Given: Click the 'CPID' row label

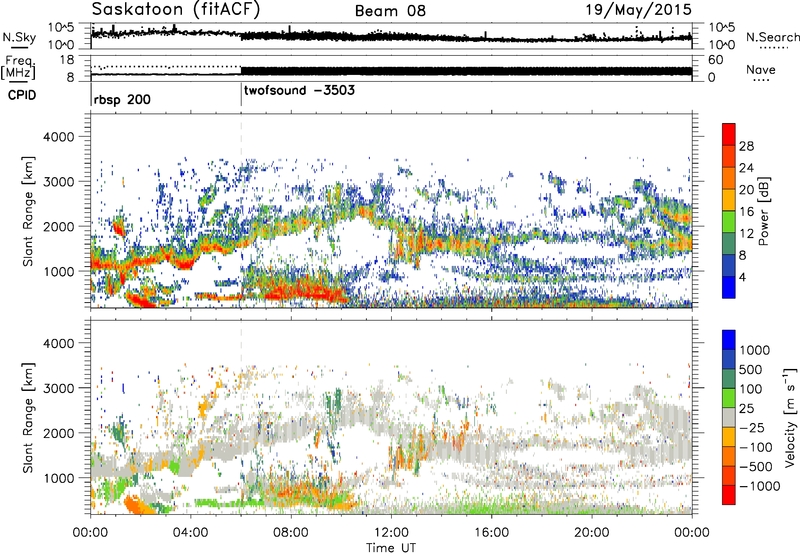Looking at the screenshot, I should click(22, 95).
